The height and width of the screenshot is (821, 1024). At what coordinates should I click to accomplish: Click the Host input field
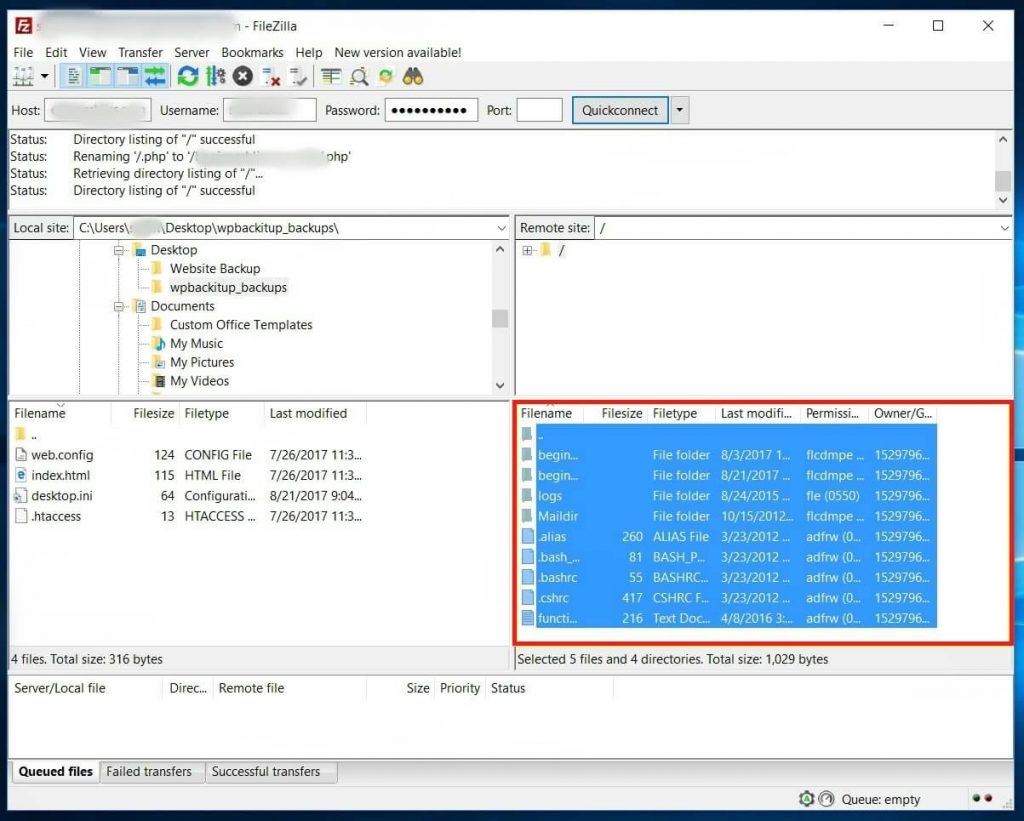98,110
